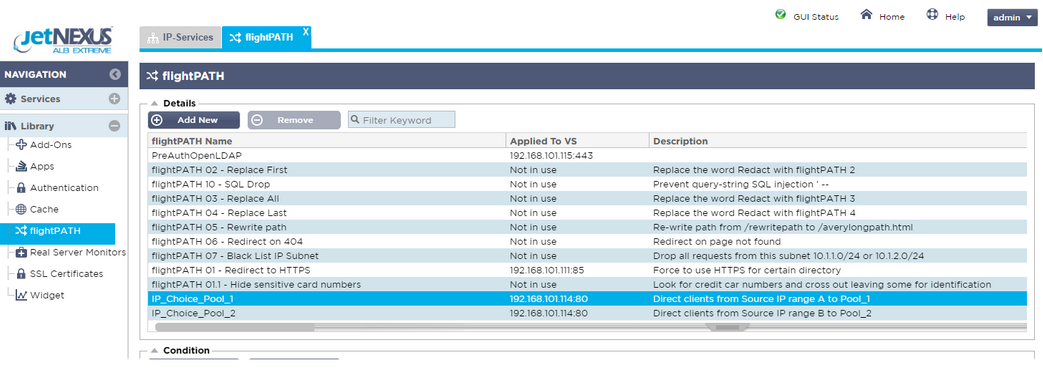1043x369 pixels.
Task: Open the admin user dropdown
Action: point(1011,17)
